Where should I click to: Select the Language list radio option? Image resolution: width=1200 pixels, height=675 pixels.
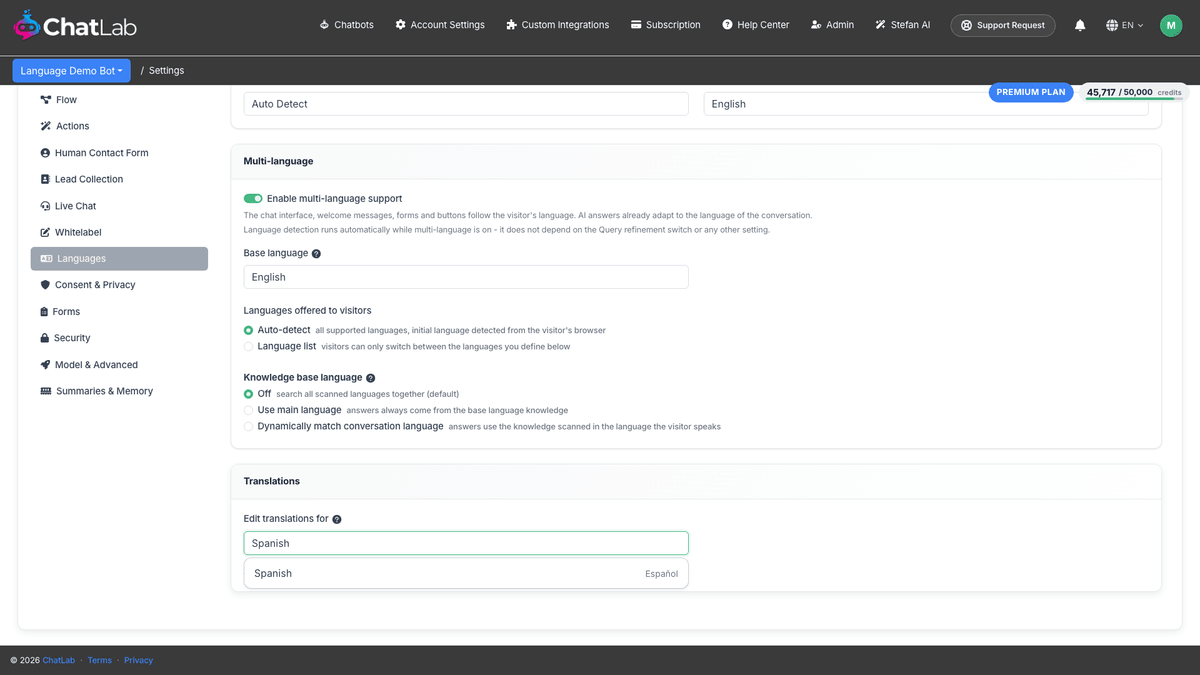click(x=249, y=347)
